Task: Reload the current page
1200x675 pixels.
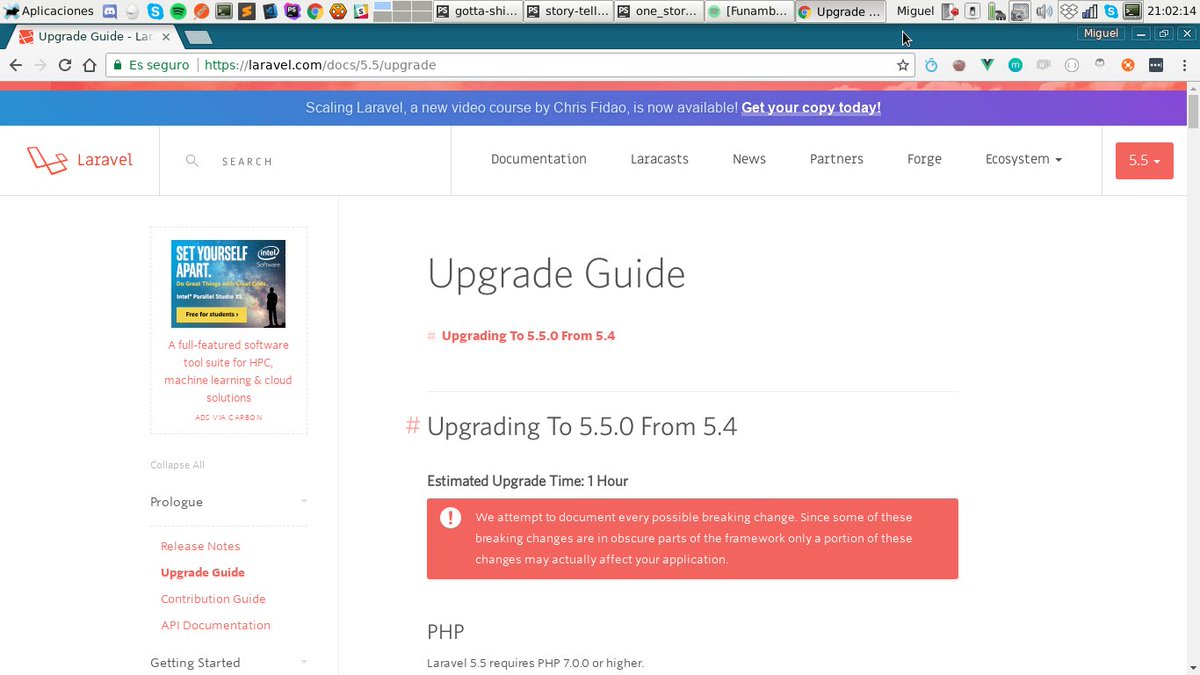Action: coord(65,65)
